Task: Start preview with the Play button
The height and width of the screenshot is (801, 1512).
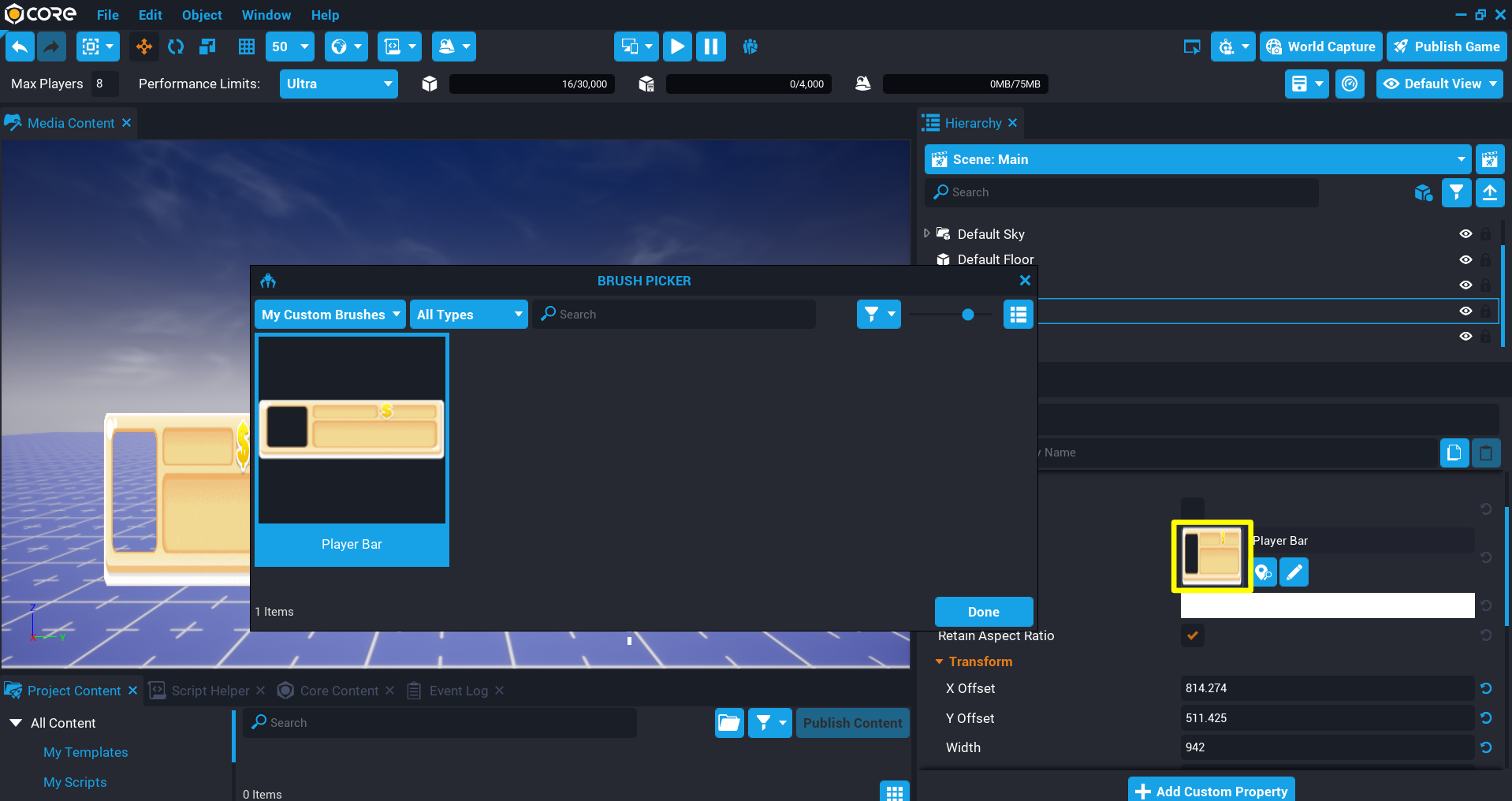Action: pos(677,47)
